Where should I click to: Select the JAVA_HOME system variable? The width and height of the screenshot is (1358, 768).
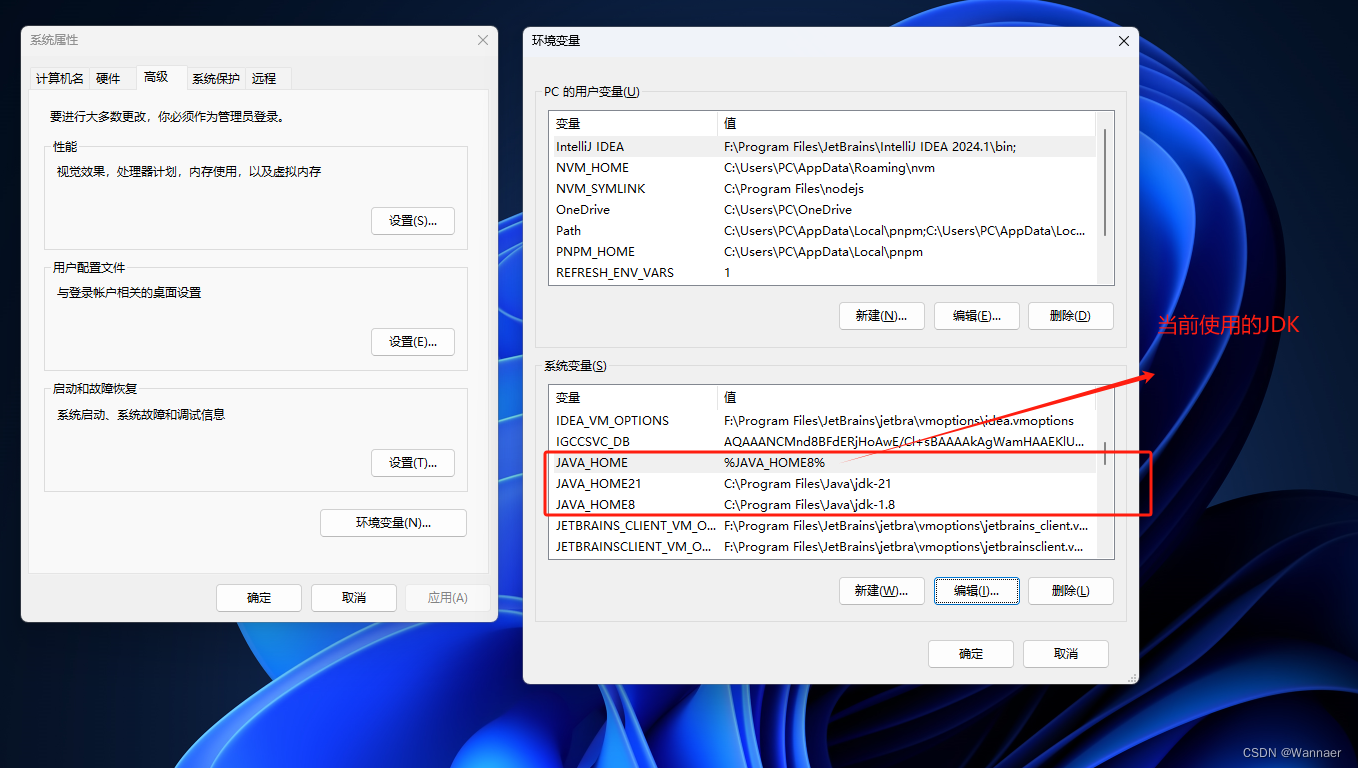(822, 463)
